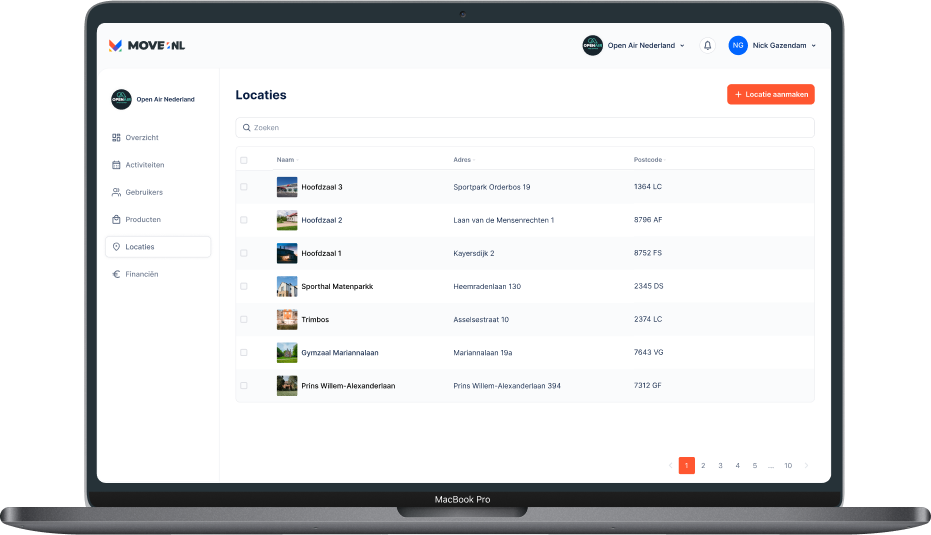Viewport: 931px width, 535px height.
Task: Open Activiteiten calendar in sidebar
Action: 144,164
